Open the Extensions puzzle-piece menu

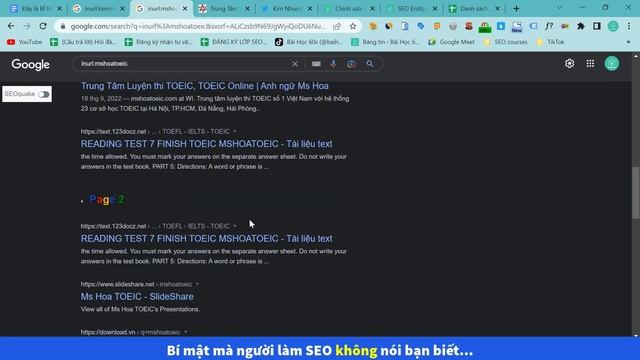(581, 26)
